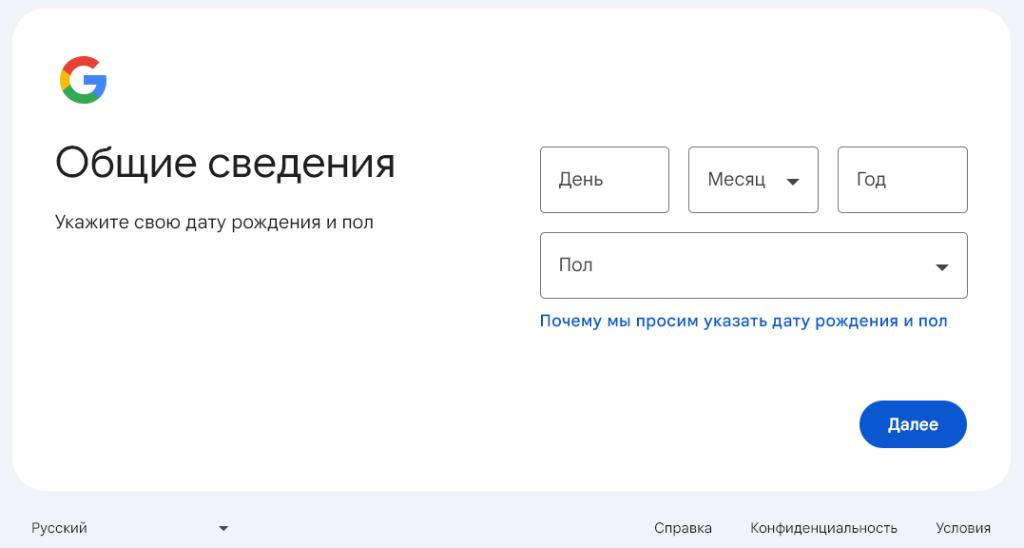The width and height of the screenshot is (1024, 548).
Task: Click the День placeholder label
Action: [581, 180]
